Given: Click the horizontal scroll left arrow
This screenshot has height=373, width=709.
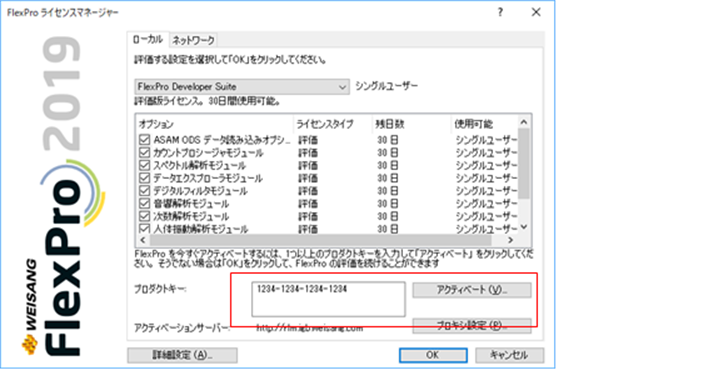Looking at the screenshot, I should [143, 240].
